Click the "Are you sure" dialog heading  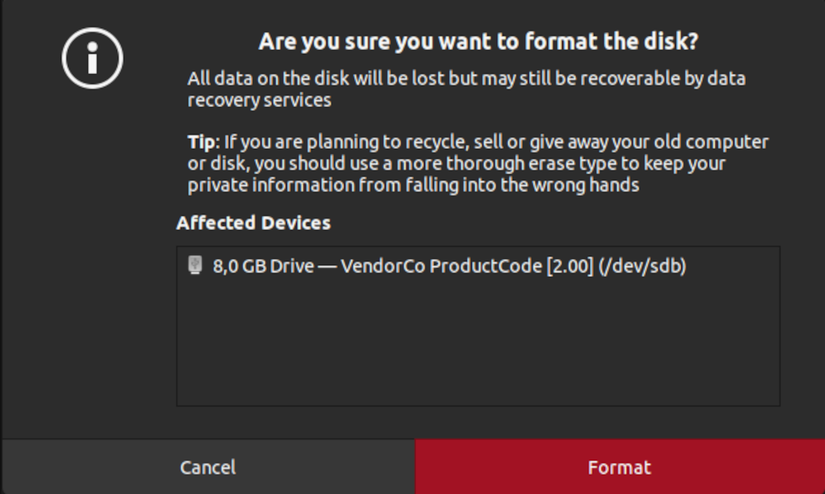click(478, 42)
